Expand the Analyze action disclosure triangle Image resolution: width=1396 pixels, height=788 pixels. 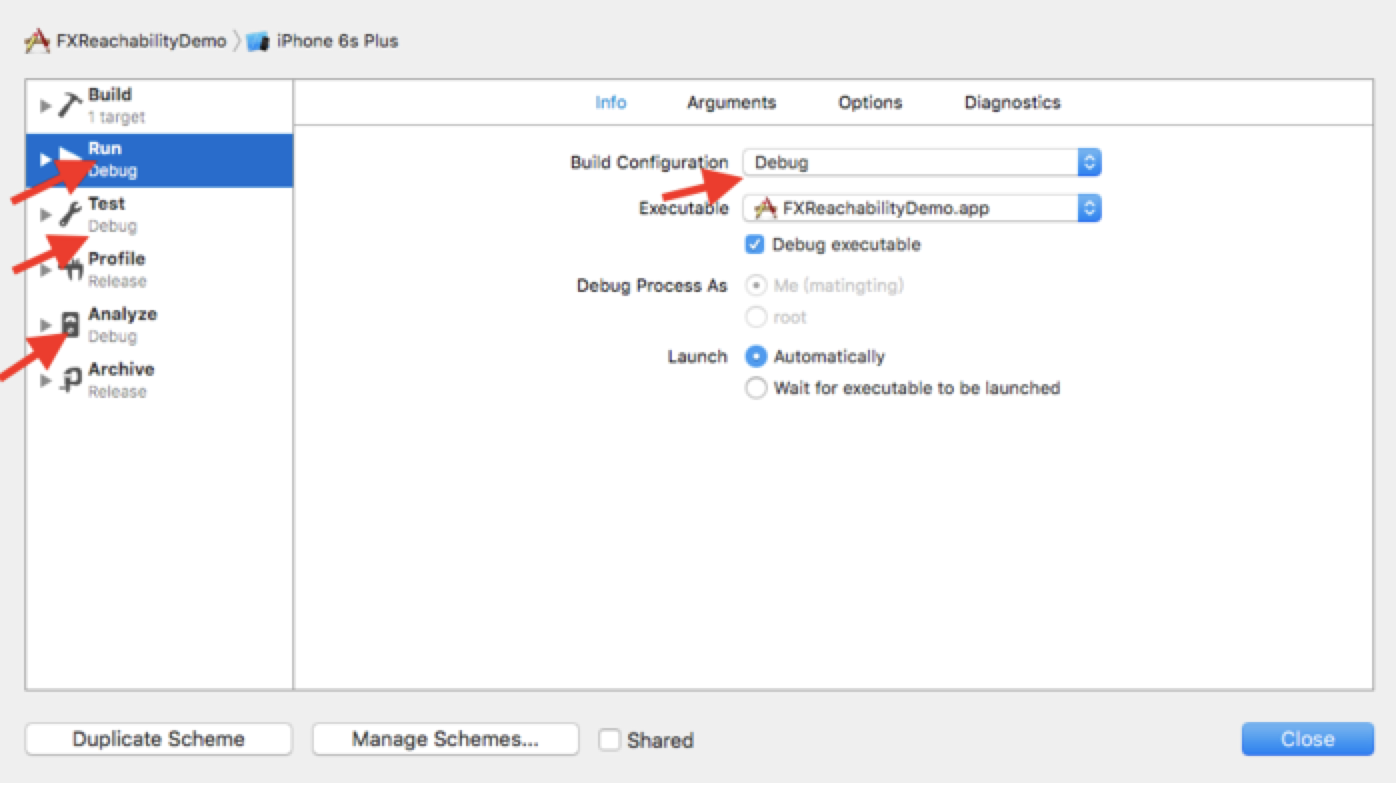(x=45, y=325)
